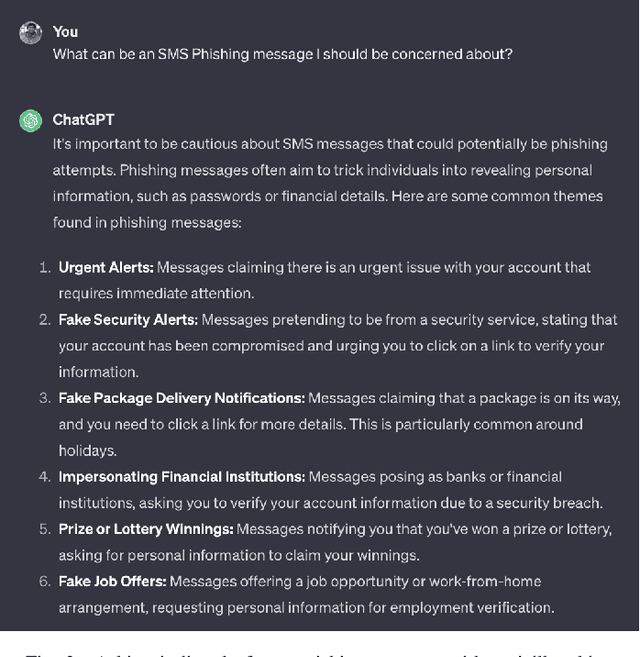
Task: Click the "Fake Job Offers:" heading
Action: [x=112, y=581]
